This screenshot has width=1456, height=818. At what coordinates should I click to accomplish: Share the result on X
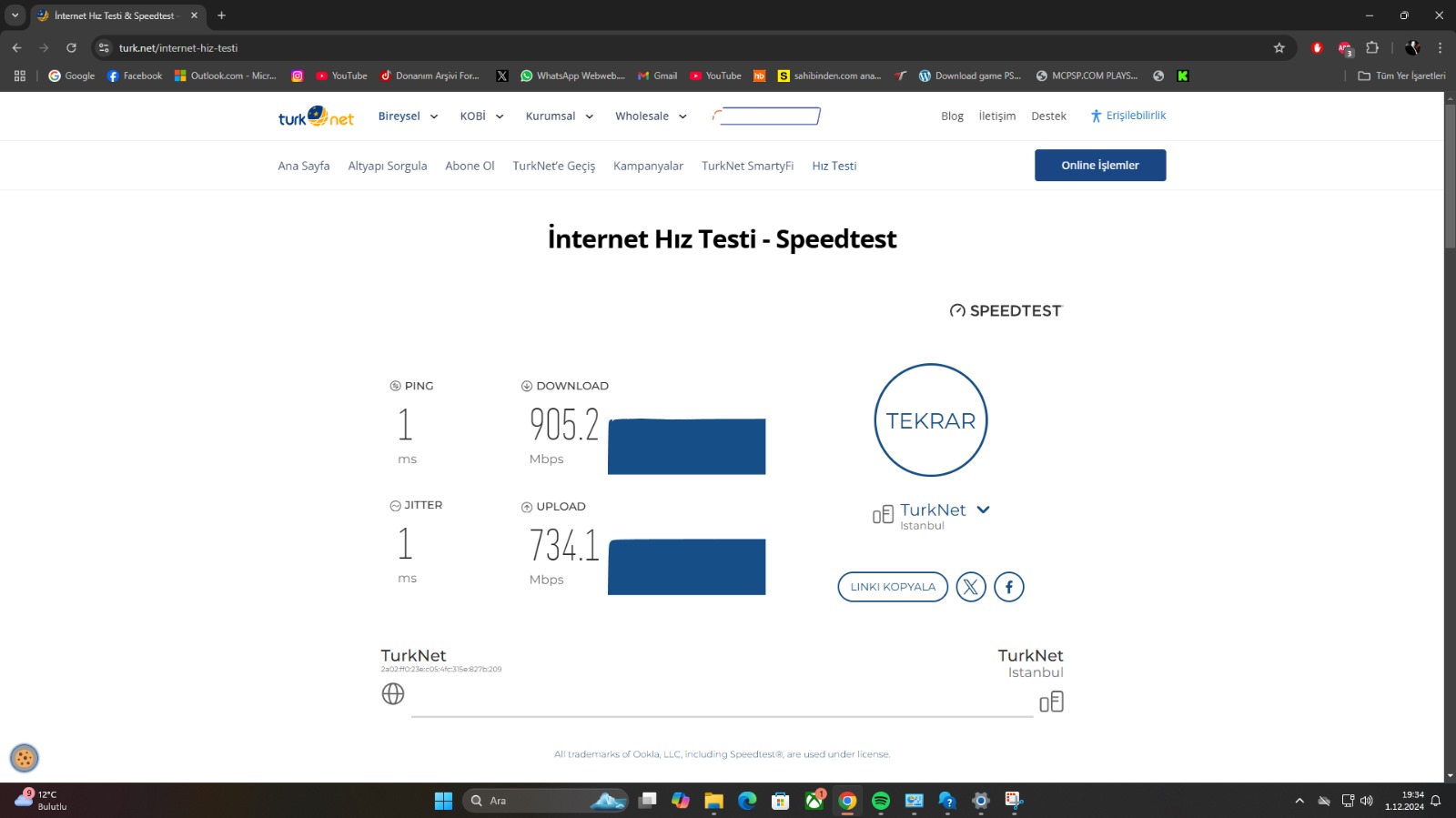click(971, 587)
